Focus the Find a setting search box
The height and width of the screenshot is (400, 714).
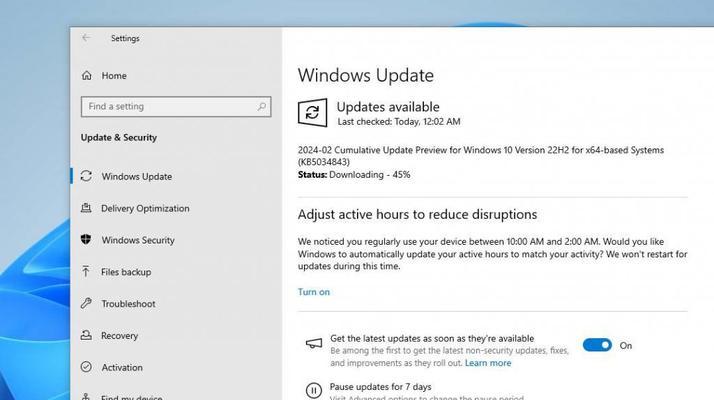pyautogui.click(x=176, y=107)
